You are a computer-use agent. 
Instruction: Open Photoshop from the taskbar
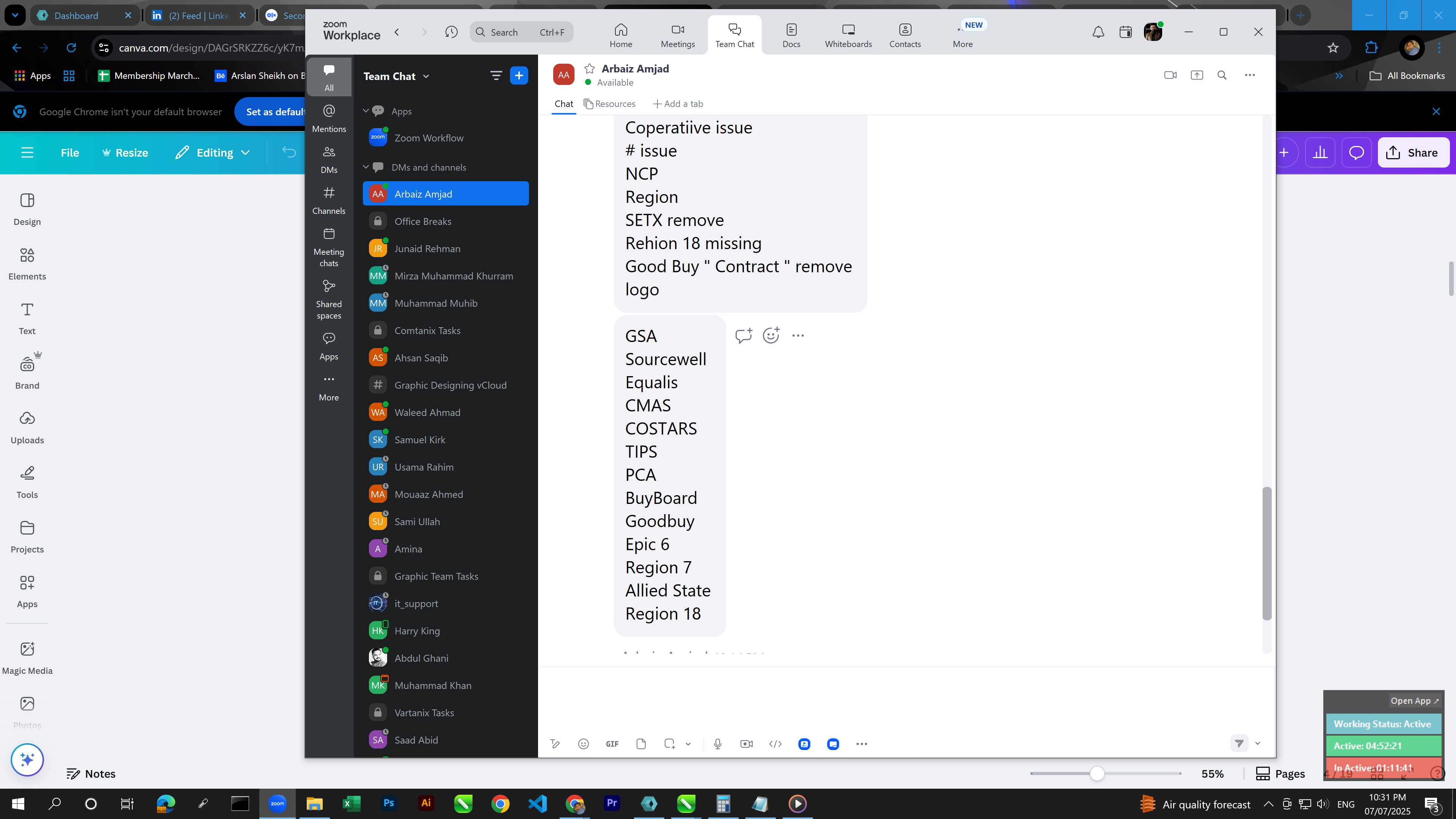pos(388,804)
